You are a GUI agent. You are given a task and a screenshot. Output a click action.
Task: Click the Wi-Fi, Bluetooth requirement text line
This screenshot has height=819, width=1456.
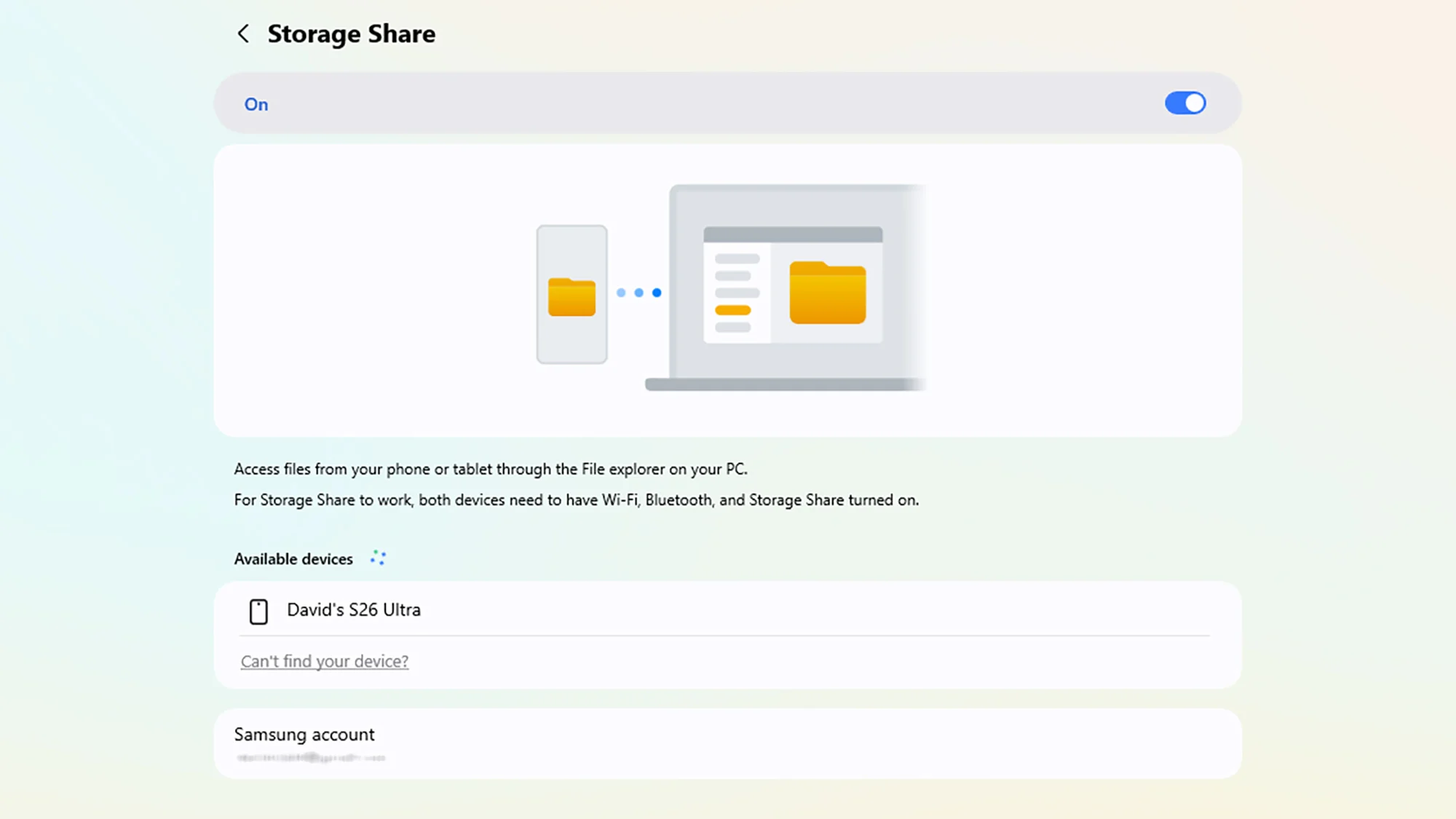(576, 500)
